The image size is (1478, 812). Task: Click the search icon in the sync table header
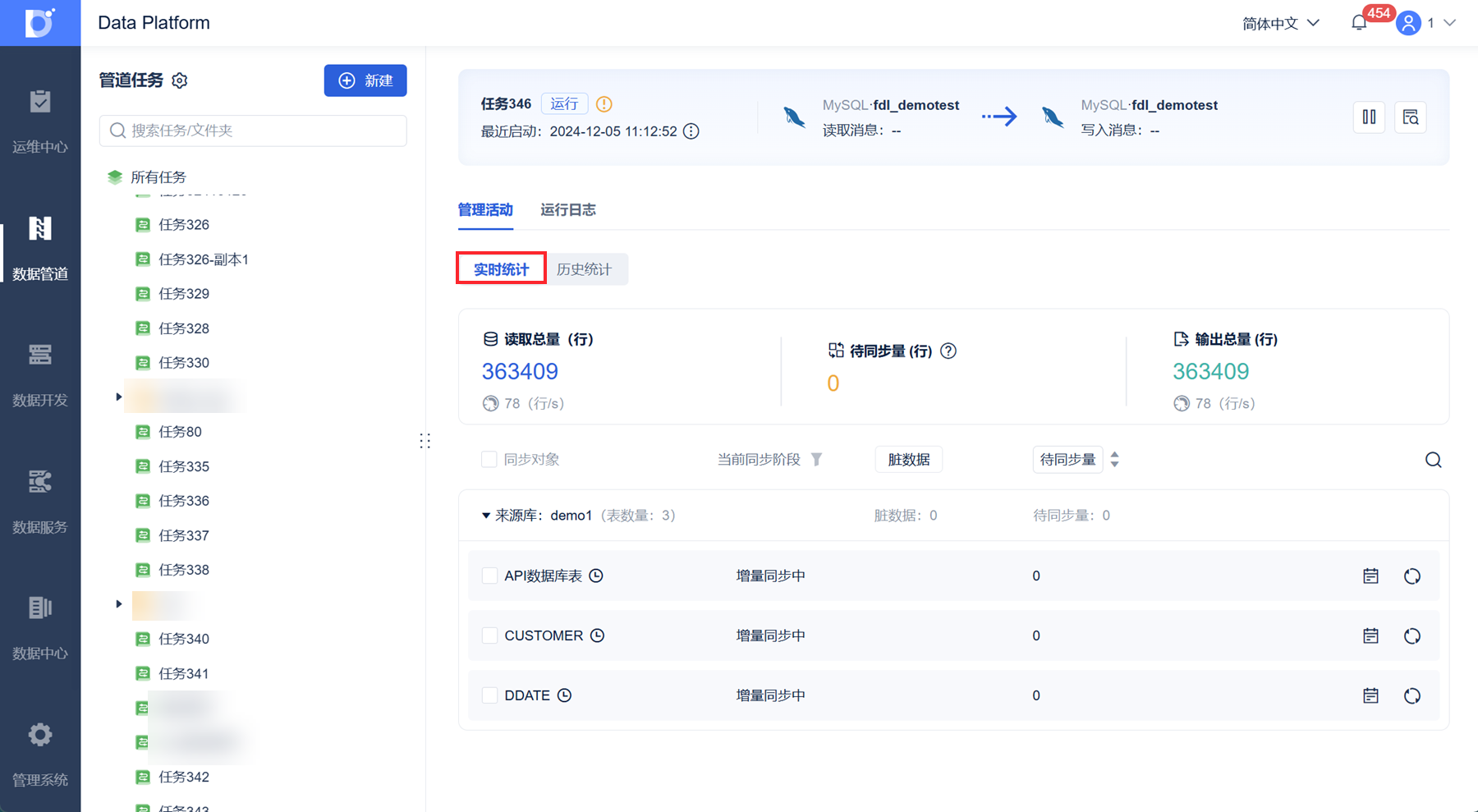point(1433,460)
